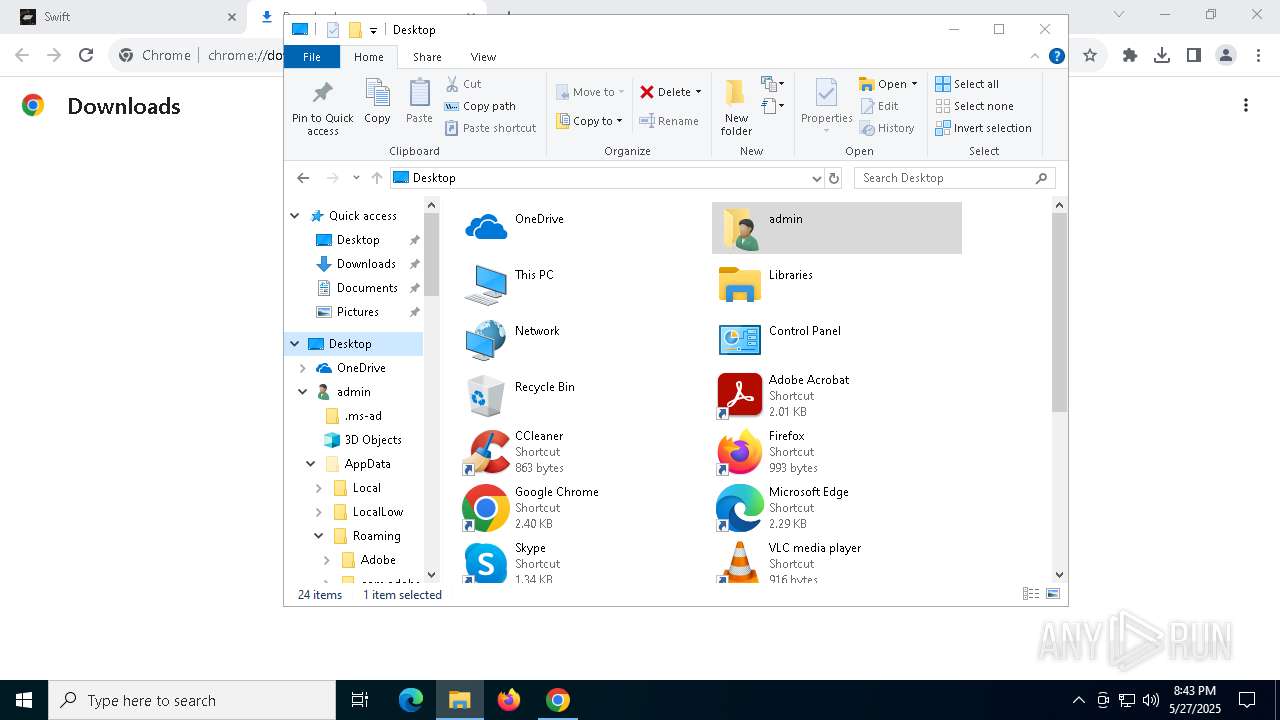Open the Move to dropdown
1280x720 pixels.
590,92
